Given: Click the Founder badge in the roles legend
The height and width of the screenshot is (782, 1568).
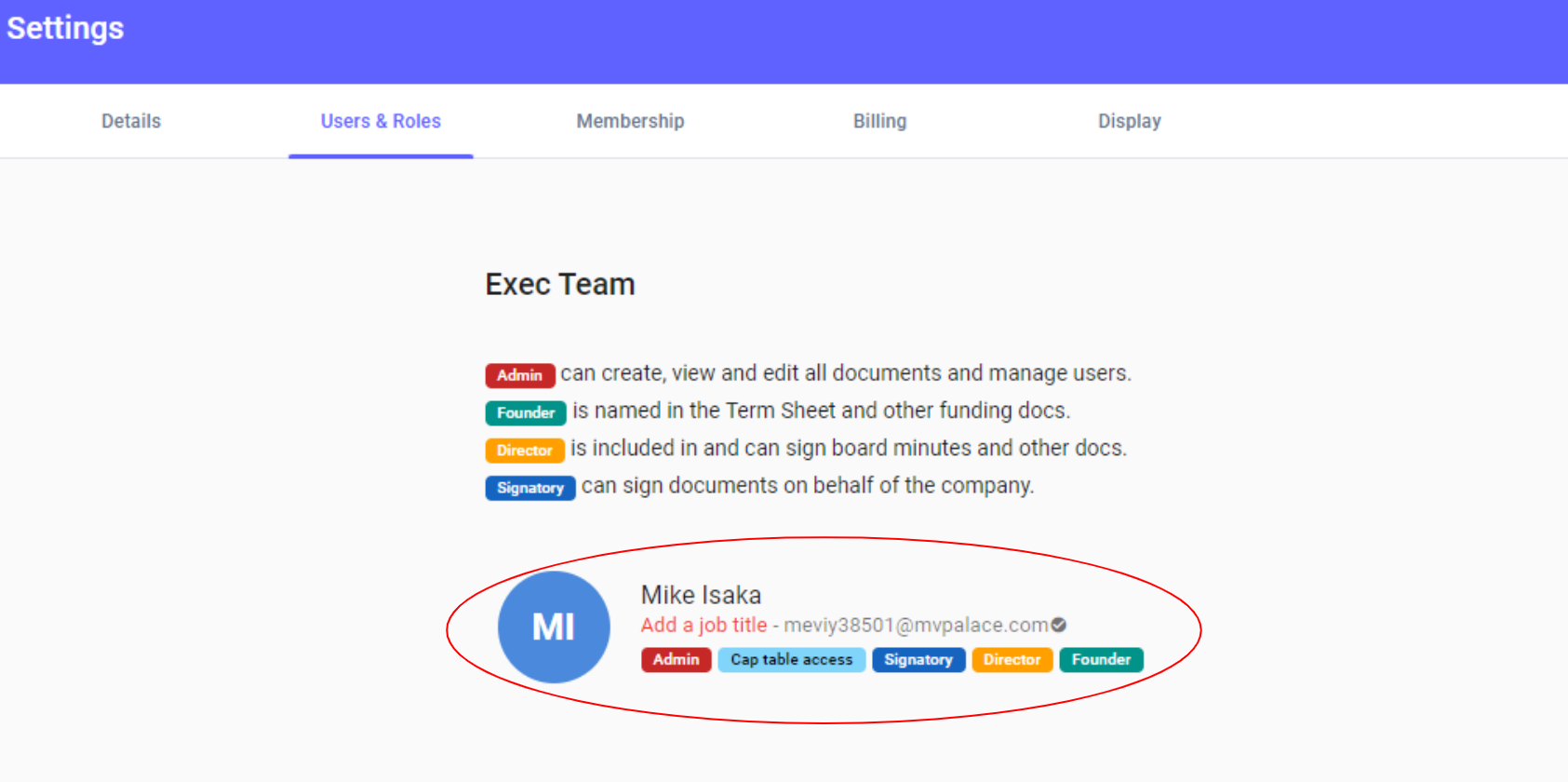Looking at the screenshot, I should [x=525, y=412].
